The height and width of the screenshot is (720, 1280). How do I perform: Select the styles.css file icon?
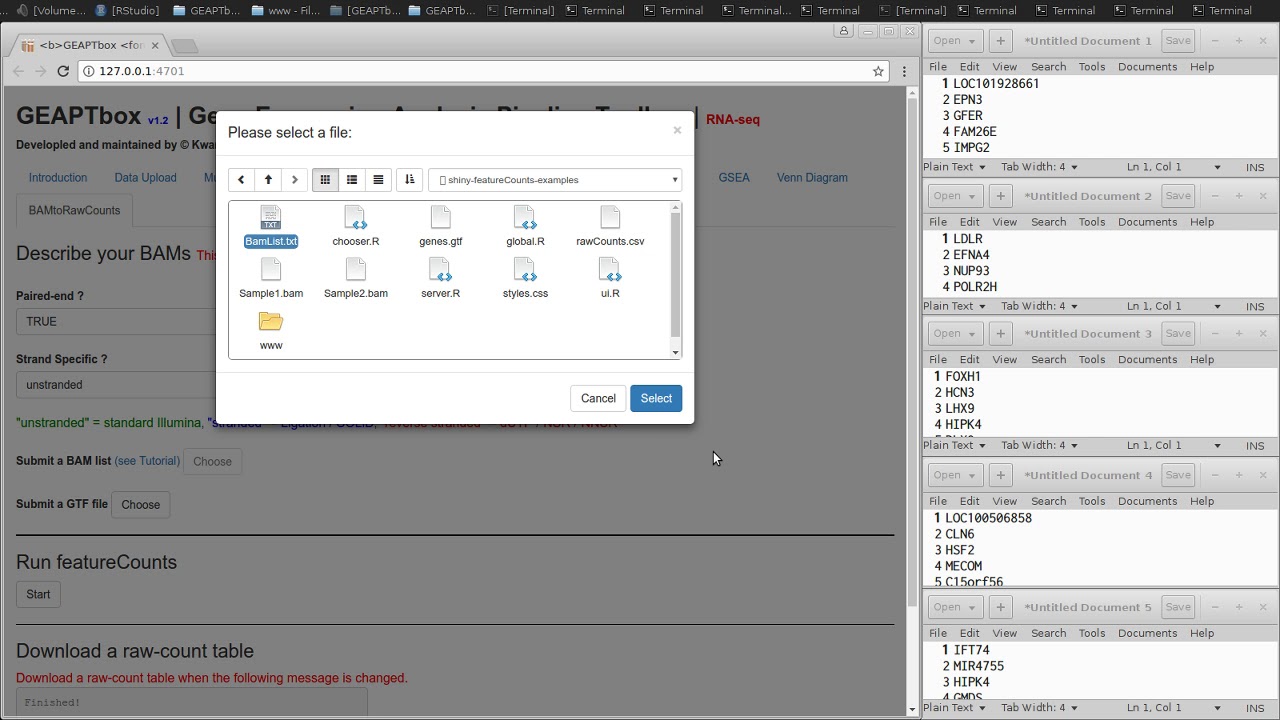(x=525, y=269)
